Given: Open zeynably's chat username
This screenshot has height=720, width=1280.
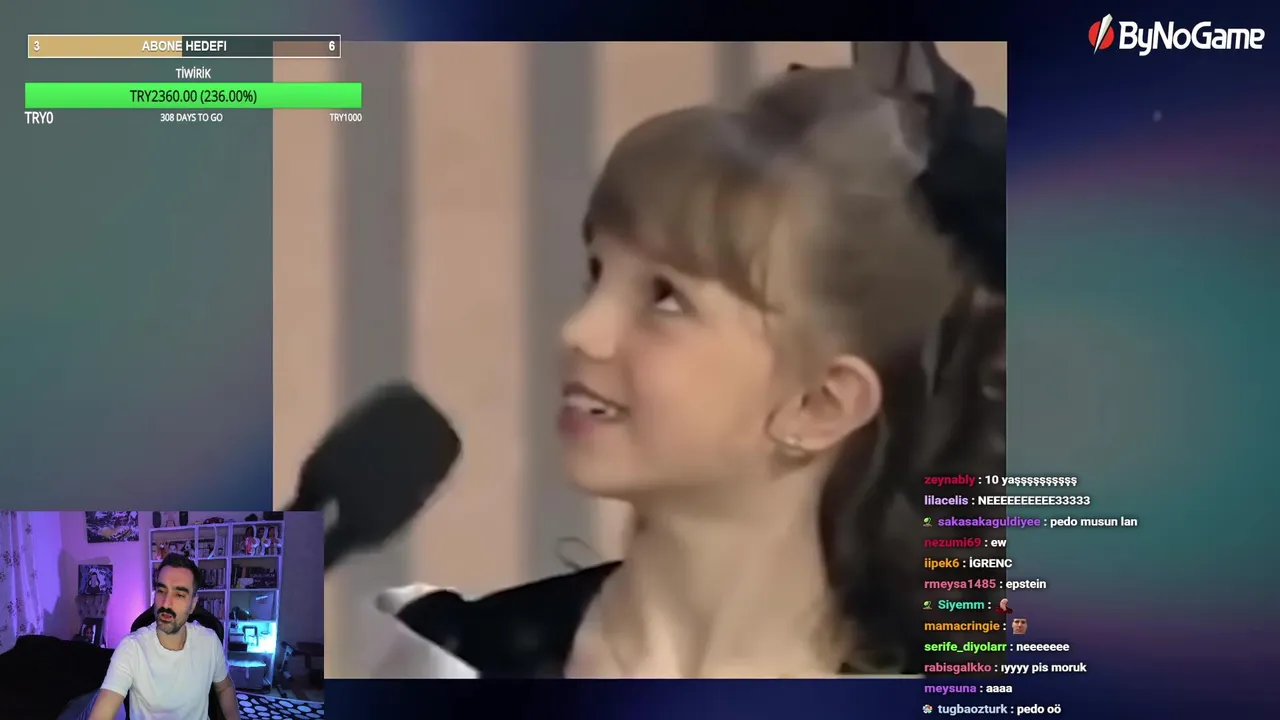Looking at the screenshot, I should tap(949, 480).
